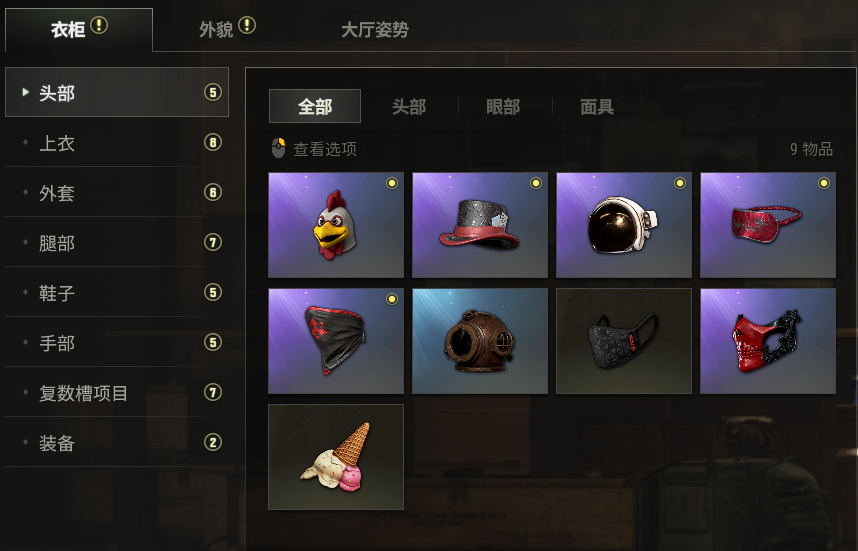Viewport: 858px width, 551px height.
Task: Filter items by 眼部
Action: coord(503,107)
